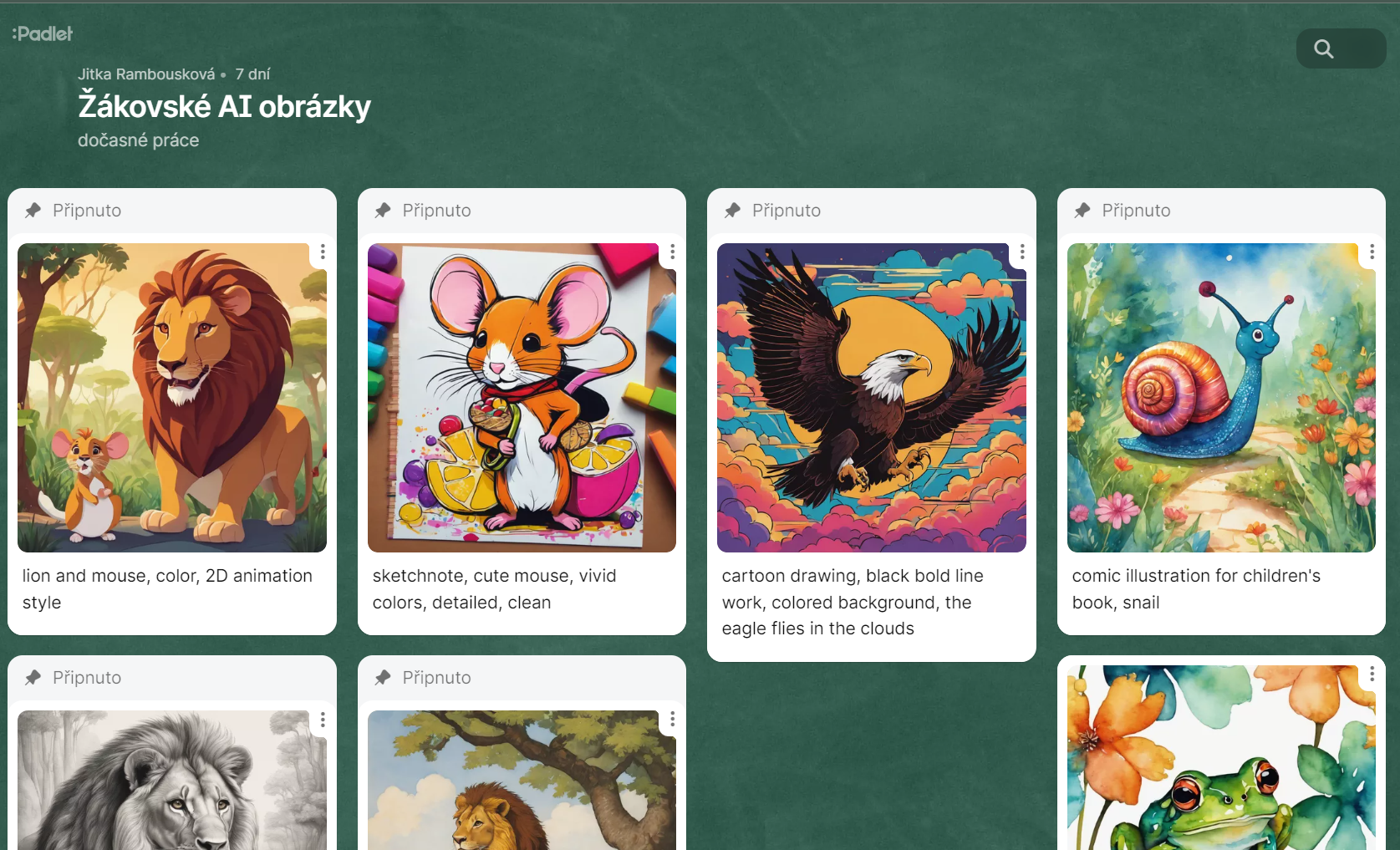Open three-dot menu on lion and mouse post

tap(323, 252)
